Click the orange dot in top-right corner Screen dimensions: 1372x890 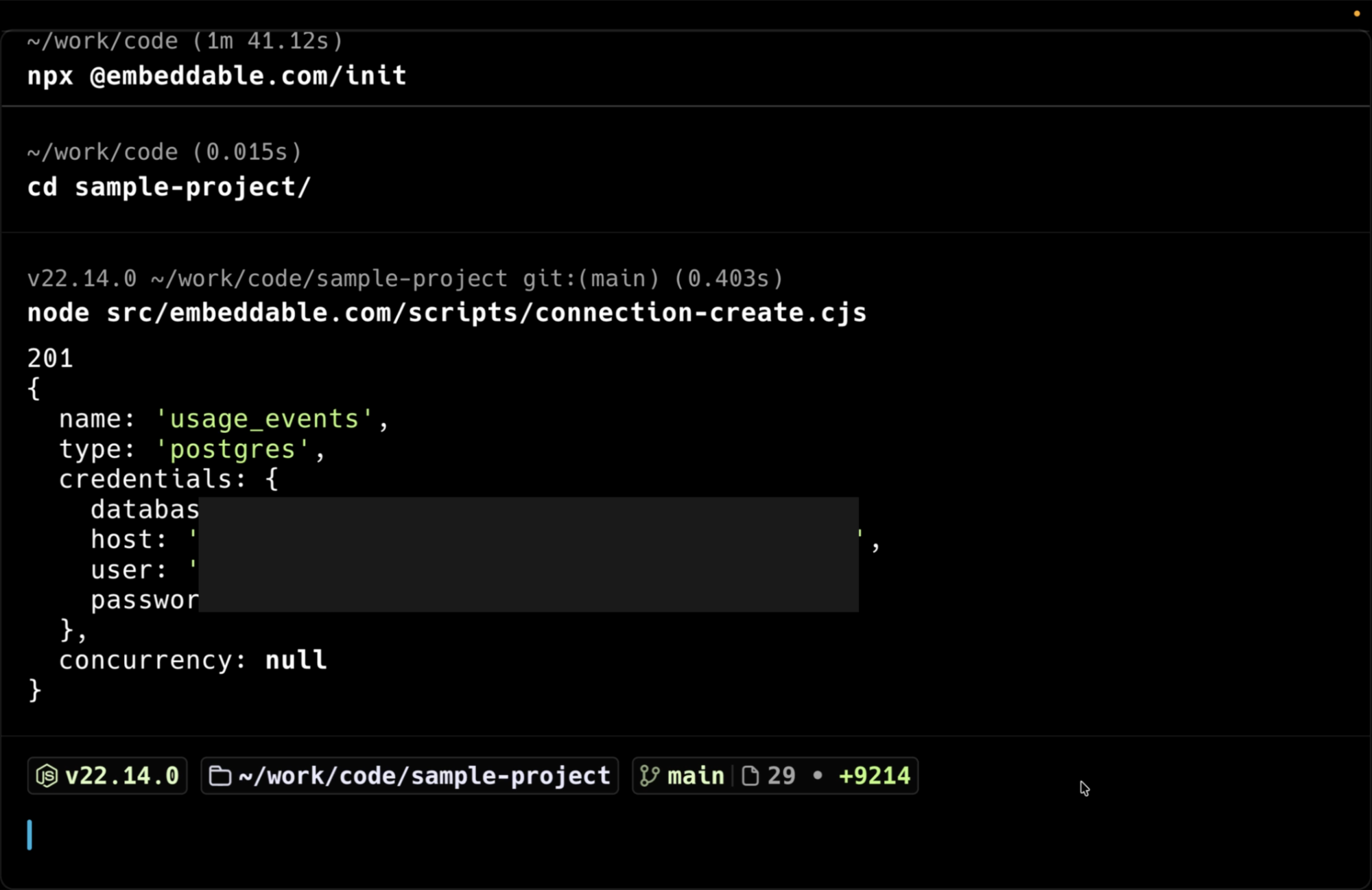pos(1356,14)
